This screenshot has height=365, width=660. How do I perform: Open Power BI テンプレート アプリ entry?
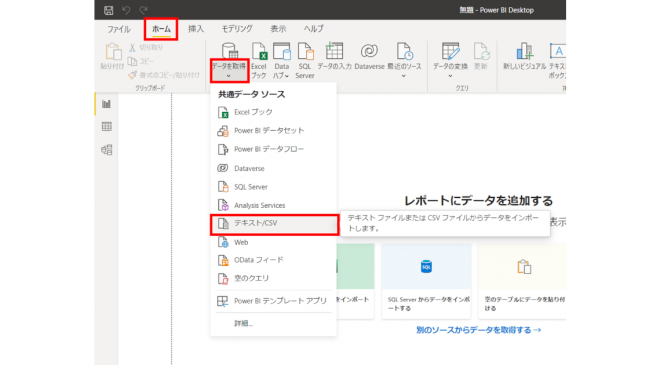tap(273, 301)
